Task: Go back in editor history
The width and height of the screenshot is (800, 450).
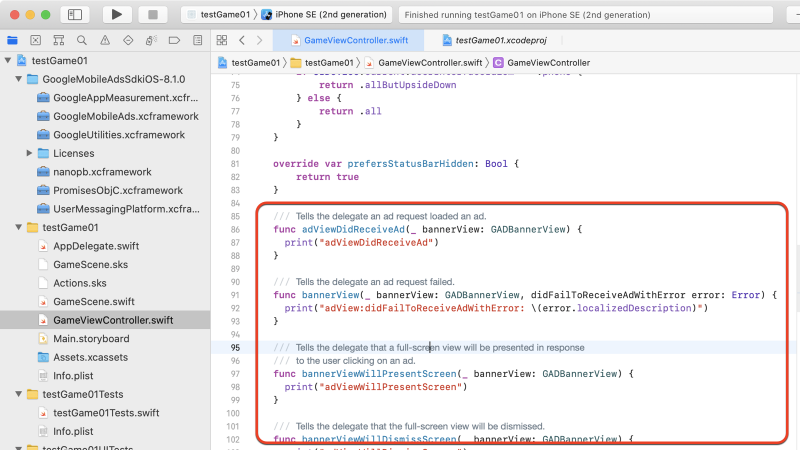Action: click(x=242, y=40)
